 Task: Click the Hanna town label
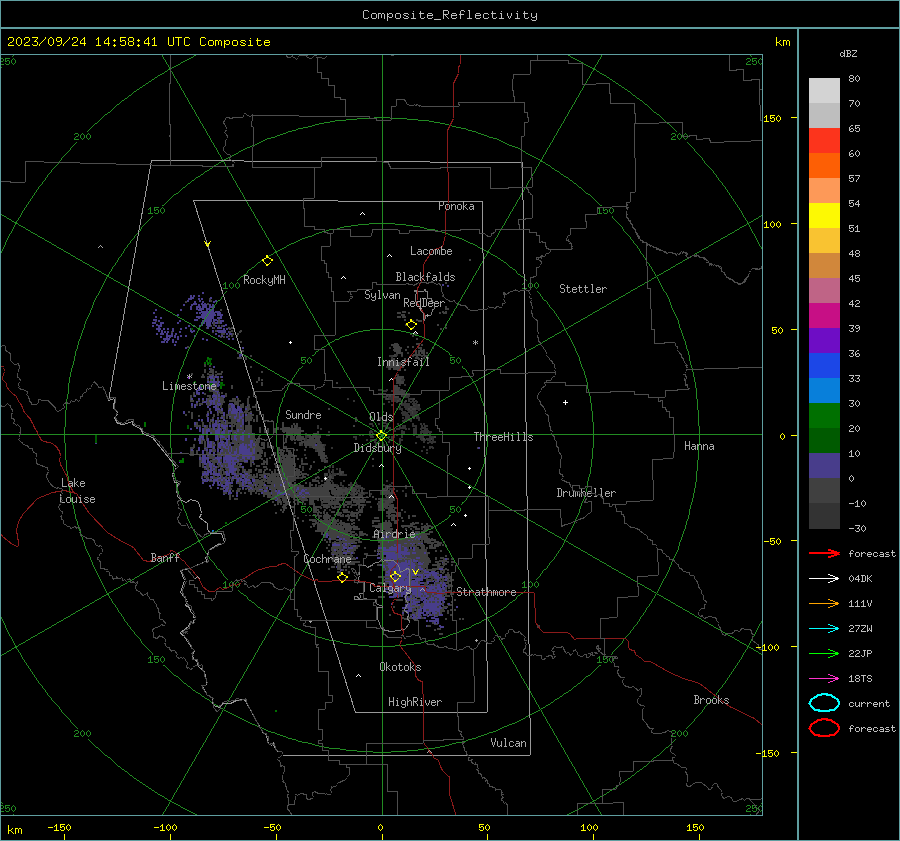[x=699, y=446]
